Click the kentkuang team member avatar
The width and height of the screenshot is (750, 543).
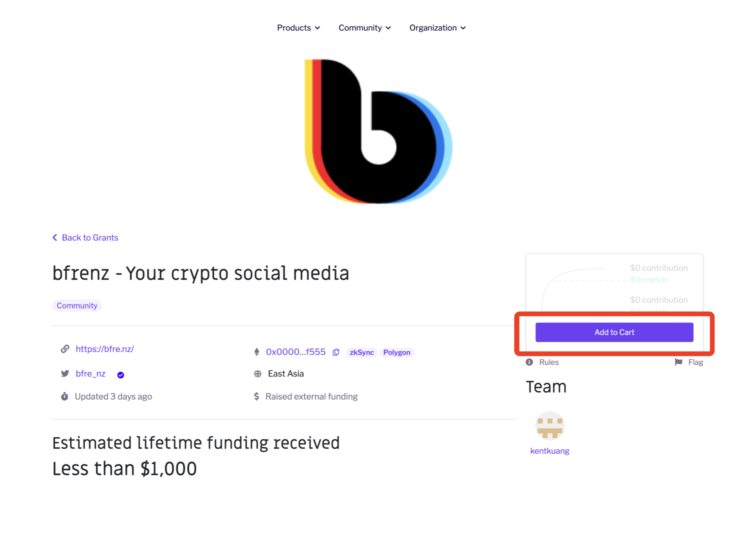[x=549, y=426]
